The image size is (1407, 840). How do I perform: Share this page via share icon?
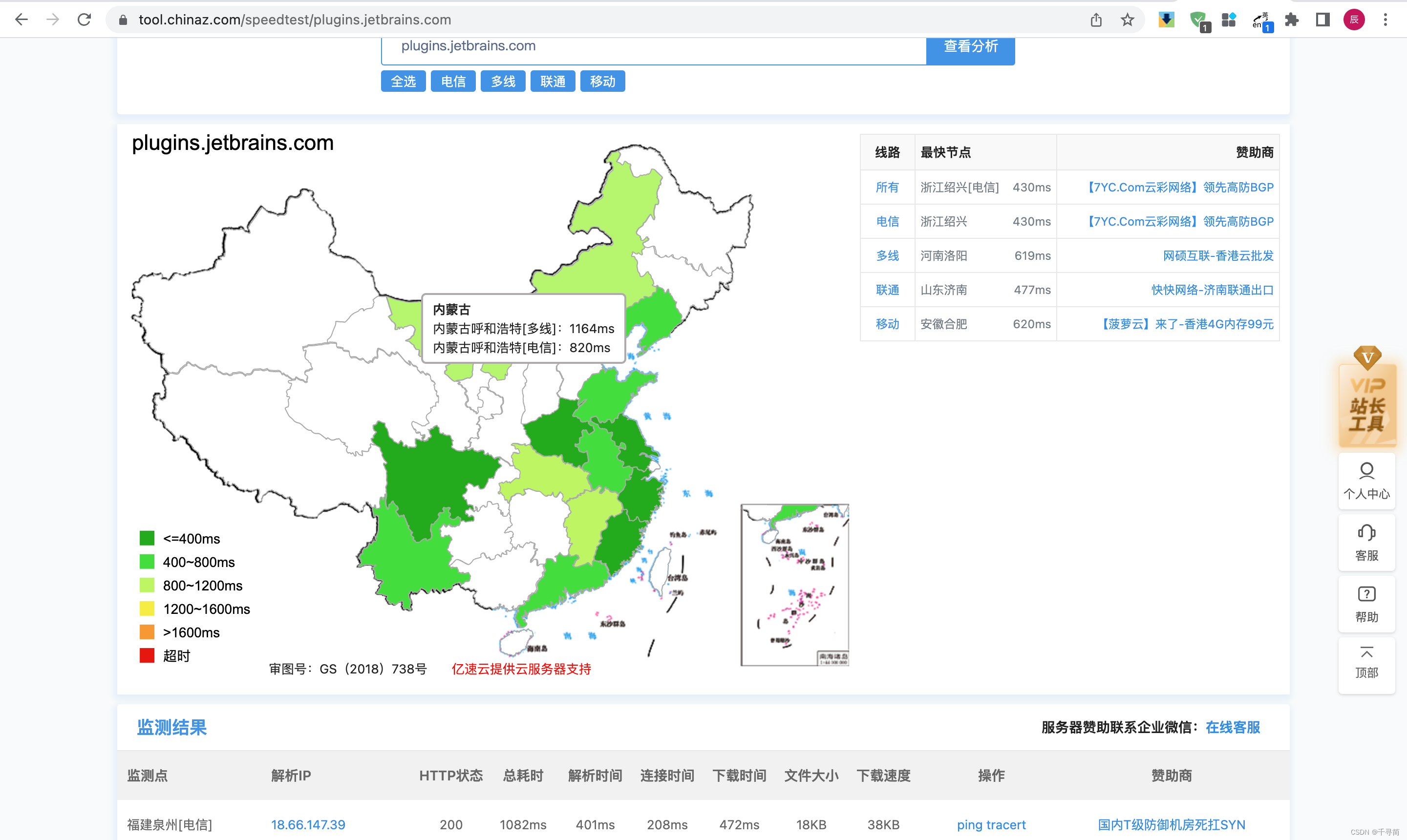click(1096, 20)
